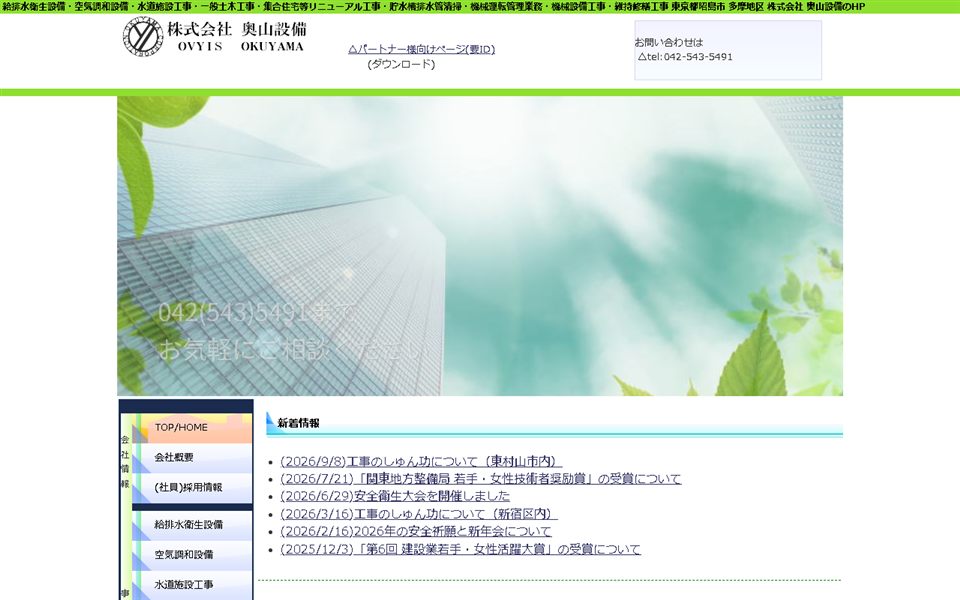
Task: Open the 2026/9/8 東村山市内 completion news
Action: tap(421, 461)
